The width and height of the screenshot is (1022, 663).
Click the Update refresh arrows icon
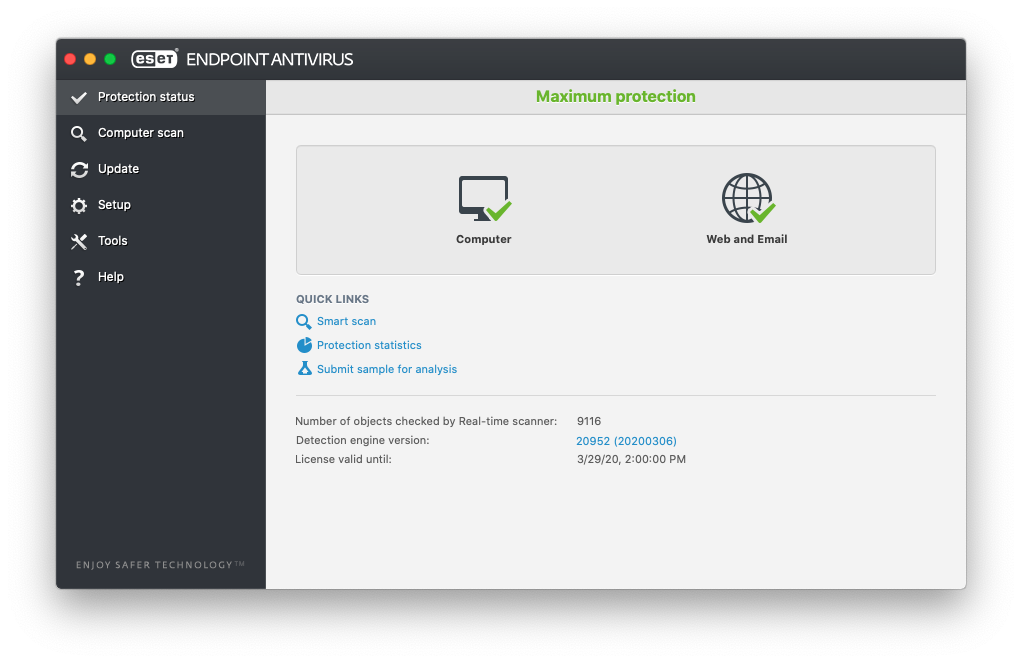(x=79, y=169)
